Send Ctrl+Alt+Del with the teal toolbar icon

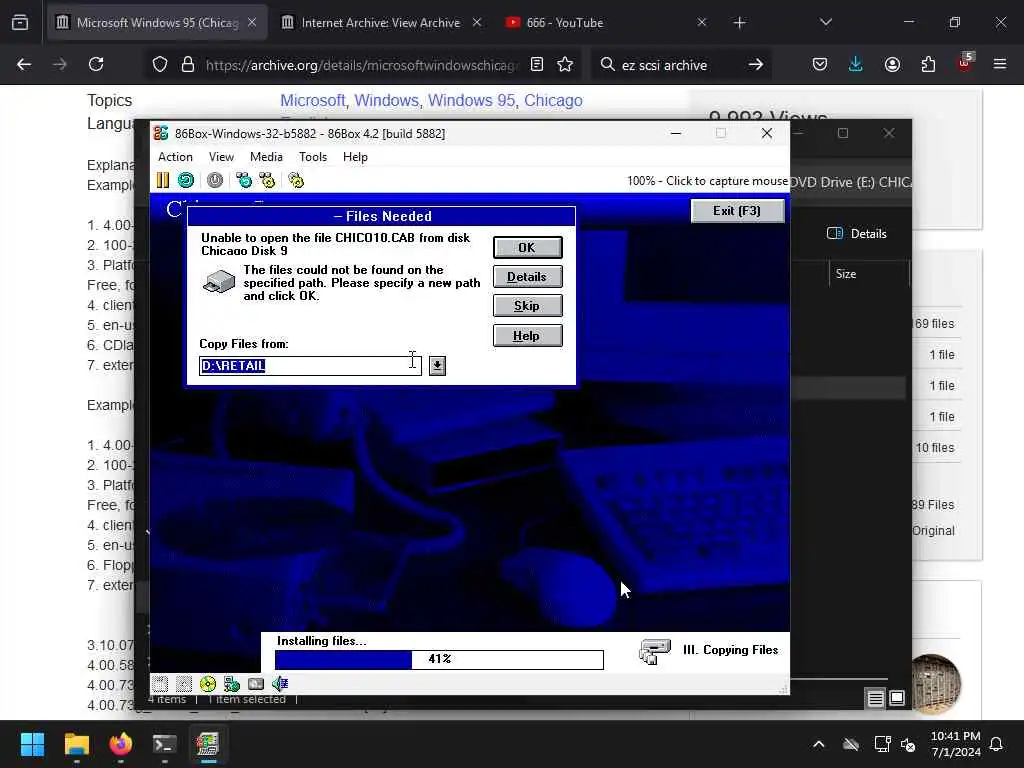[x=244, y=180]
